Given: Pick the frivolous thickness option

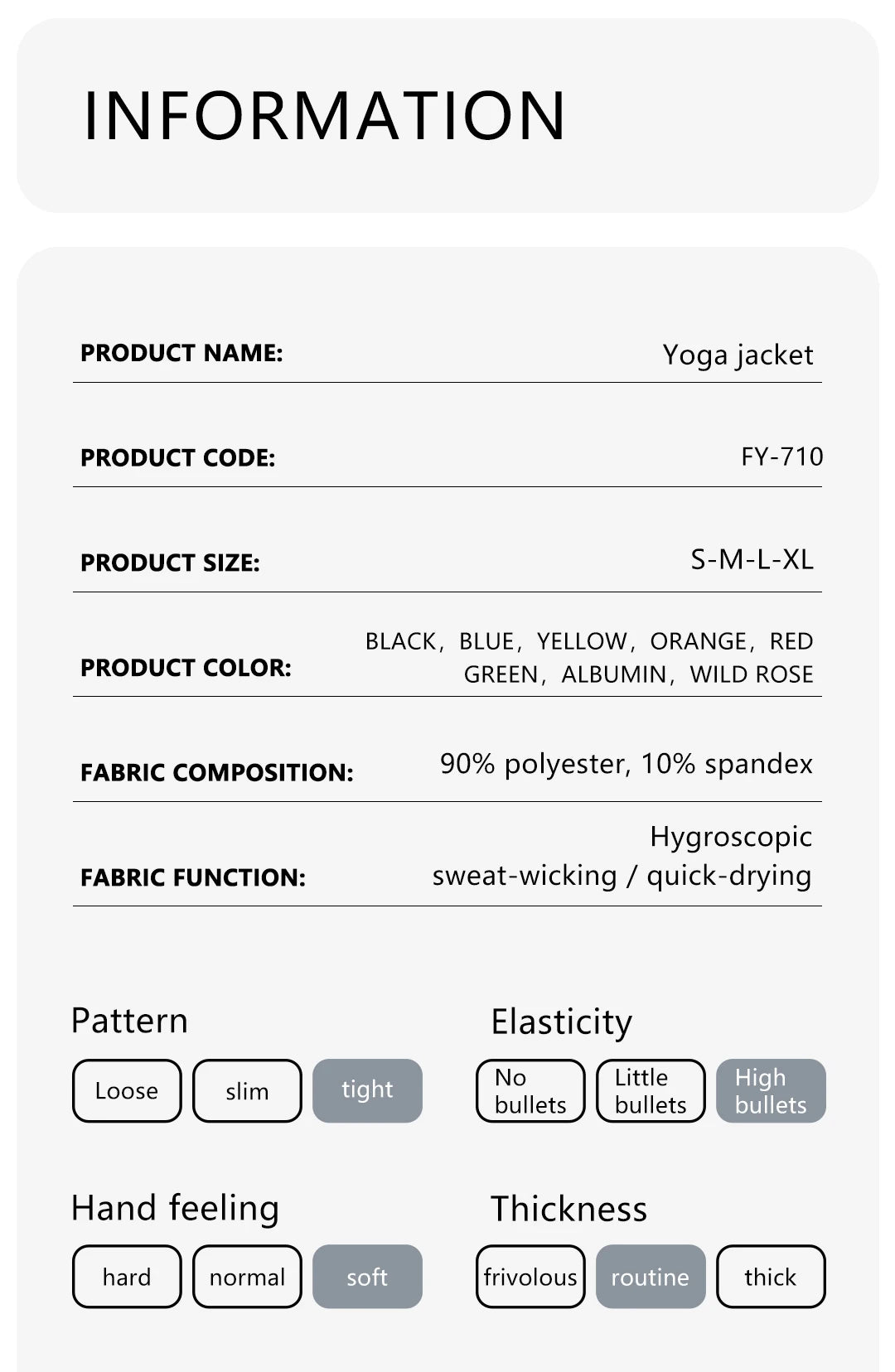Looking at the screenshot, I should (530, 1277).
